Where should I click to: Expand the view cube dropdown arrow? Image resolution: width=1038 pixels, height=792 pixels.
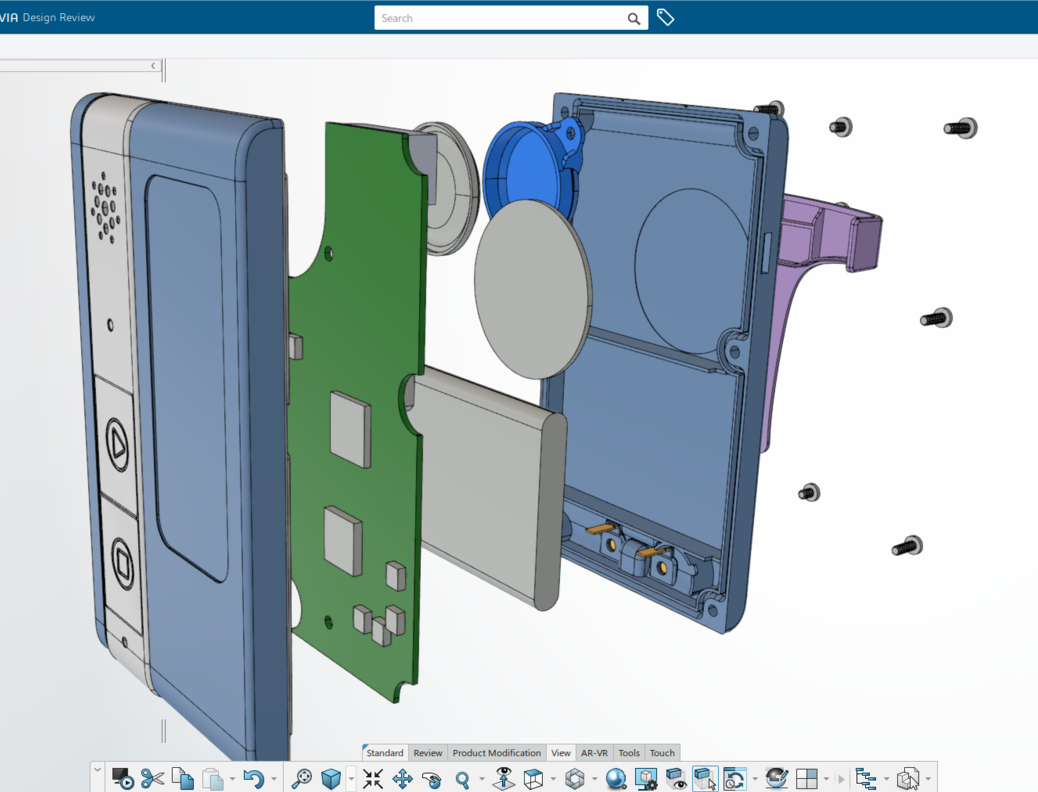pos(351,779)
